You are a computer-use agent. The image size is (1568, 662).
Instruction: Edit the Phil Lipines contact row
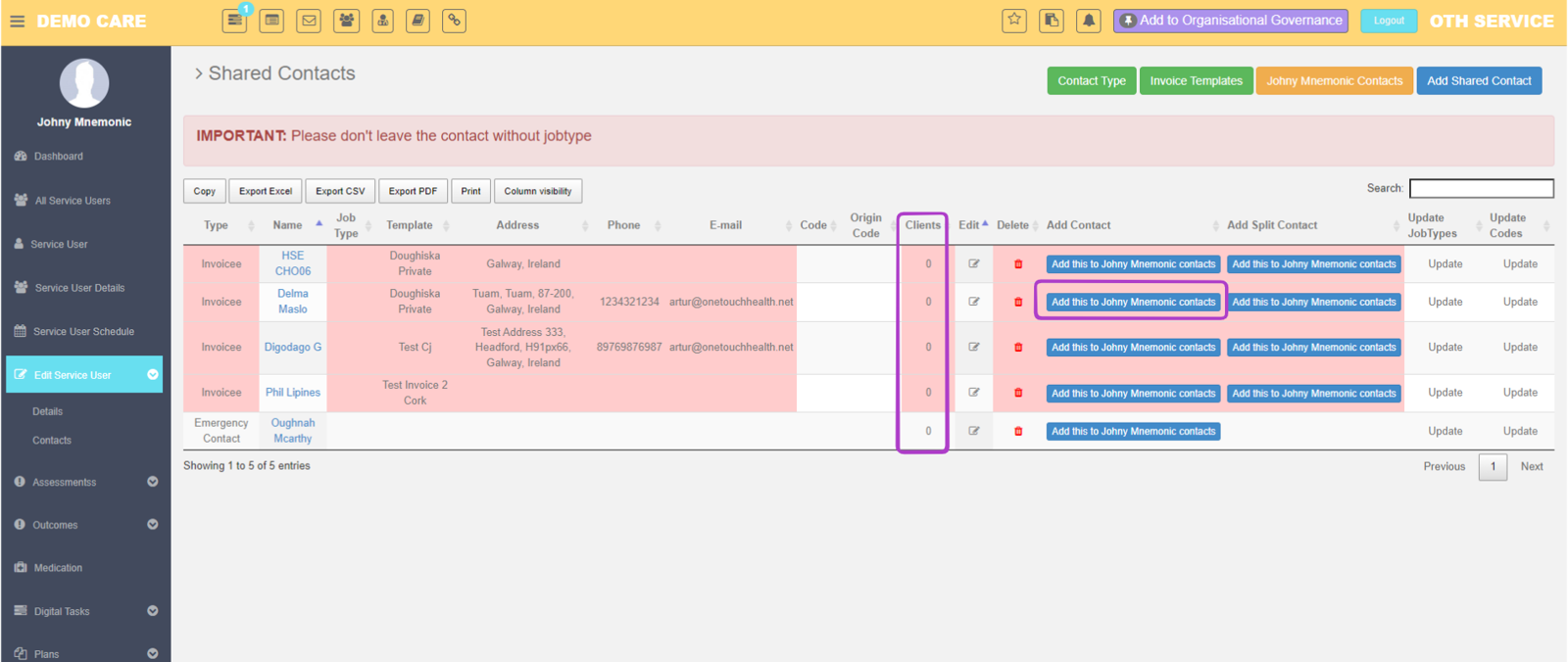974,392
